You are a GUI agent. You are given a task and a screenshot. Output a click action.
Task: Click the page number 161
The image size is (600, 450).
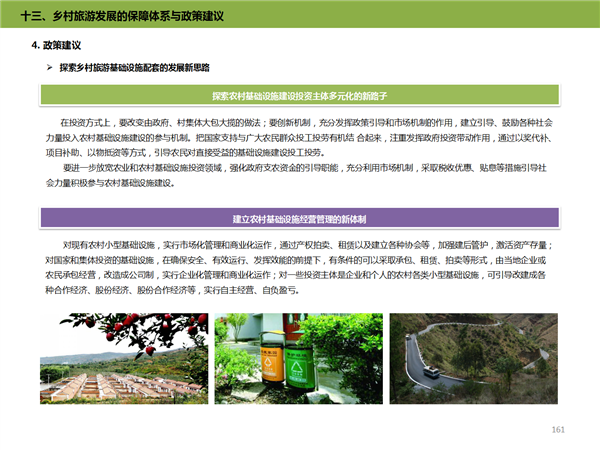[x=559, y=430]
